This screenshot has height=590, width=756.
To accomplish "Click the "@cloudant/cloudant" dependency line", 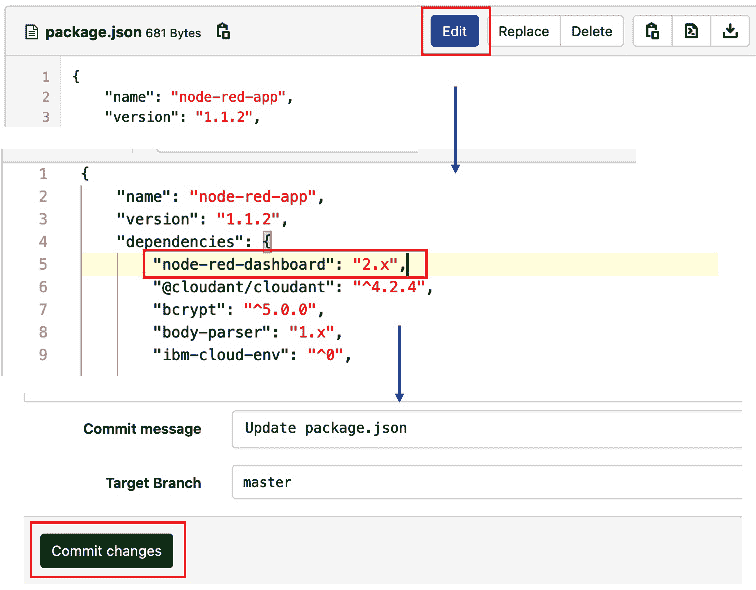I will coord(293,287).
